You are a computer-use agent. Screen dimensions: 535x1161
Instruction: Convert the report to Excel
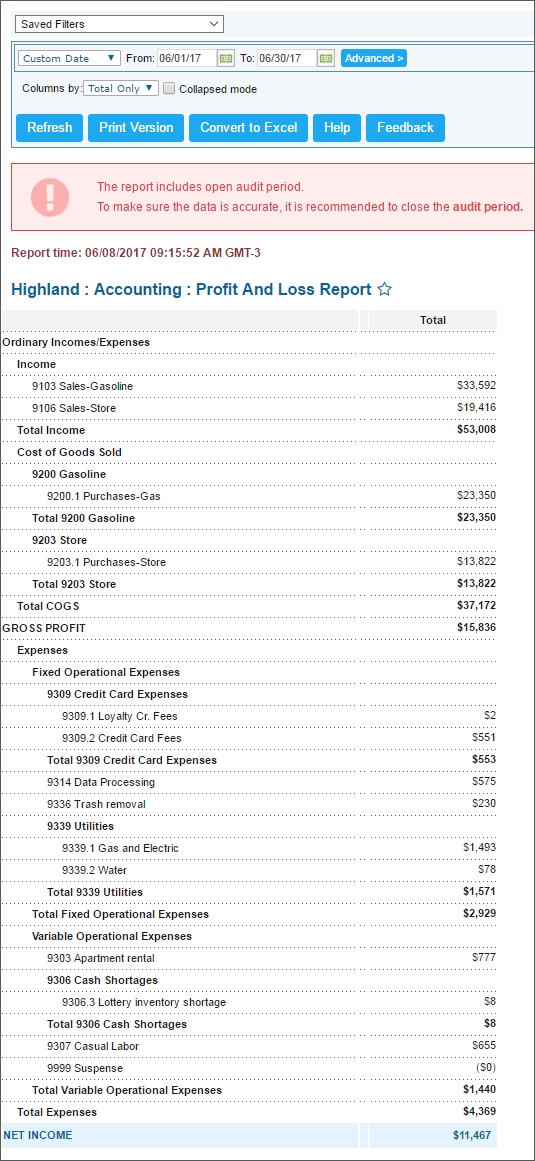pyautogui.click(x=249, y=127)
